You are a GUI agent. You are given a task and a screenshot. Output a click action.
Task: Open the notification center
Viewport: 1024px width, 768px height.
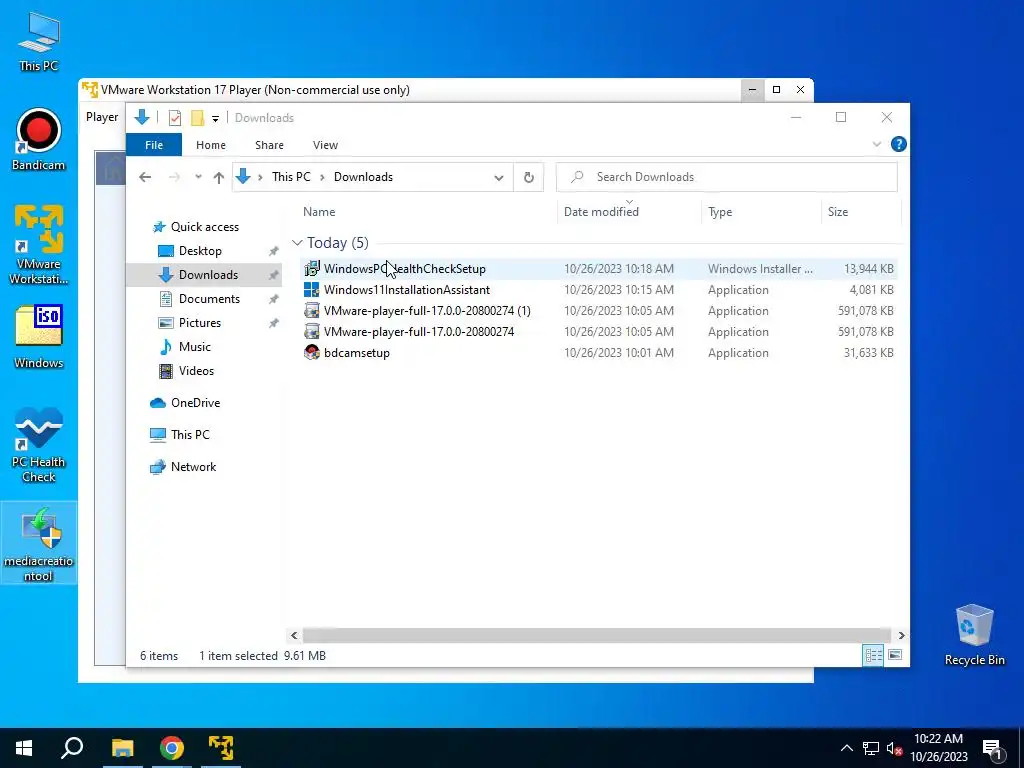992,750
